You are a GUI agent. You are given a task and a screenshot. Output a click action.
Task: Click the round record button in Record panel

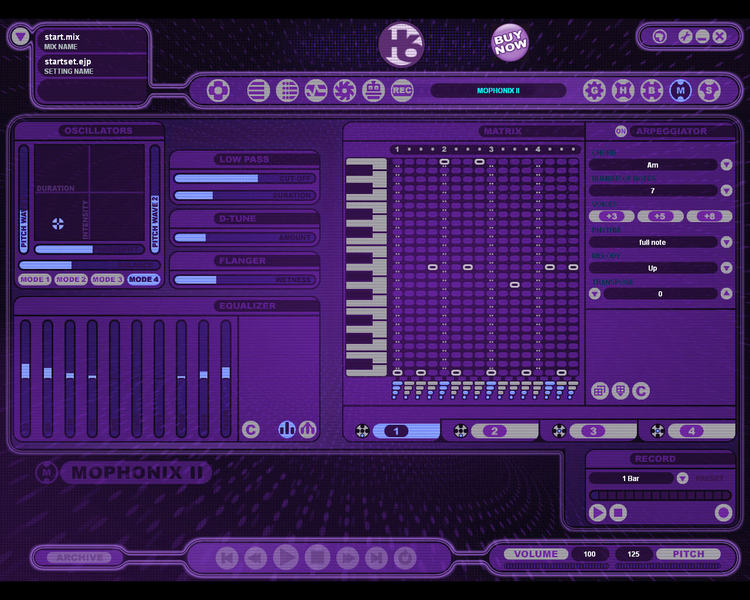[x=723, y=513]
